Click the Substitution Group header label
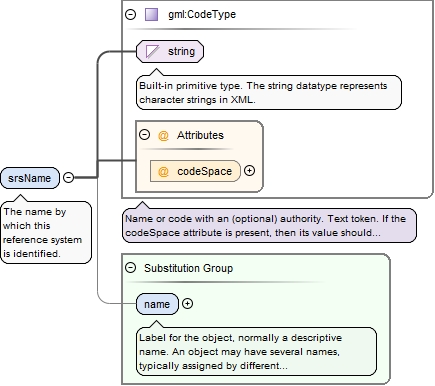 (x=188, y=268)
